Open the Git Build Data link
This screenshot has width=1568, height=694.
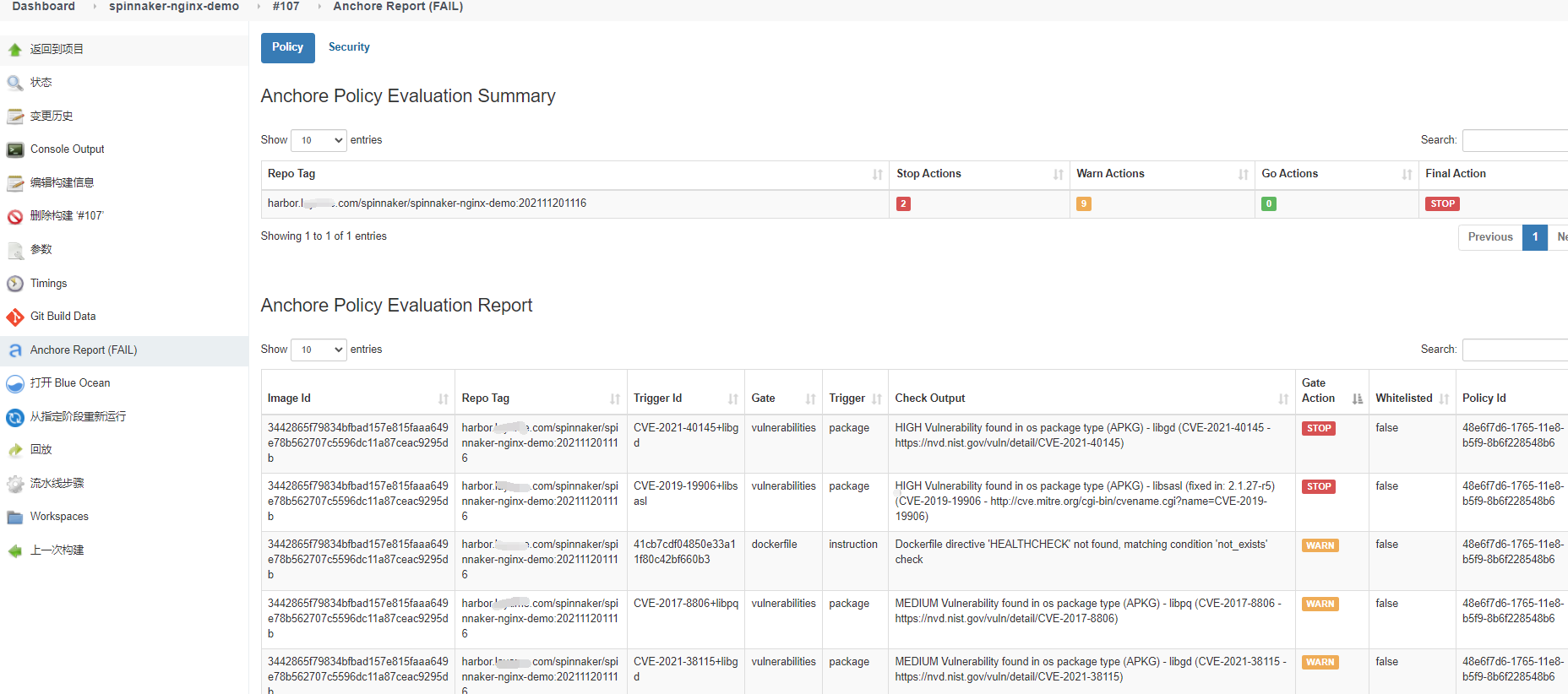coord(63,317)
